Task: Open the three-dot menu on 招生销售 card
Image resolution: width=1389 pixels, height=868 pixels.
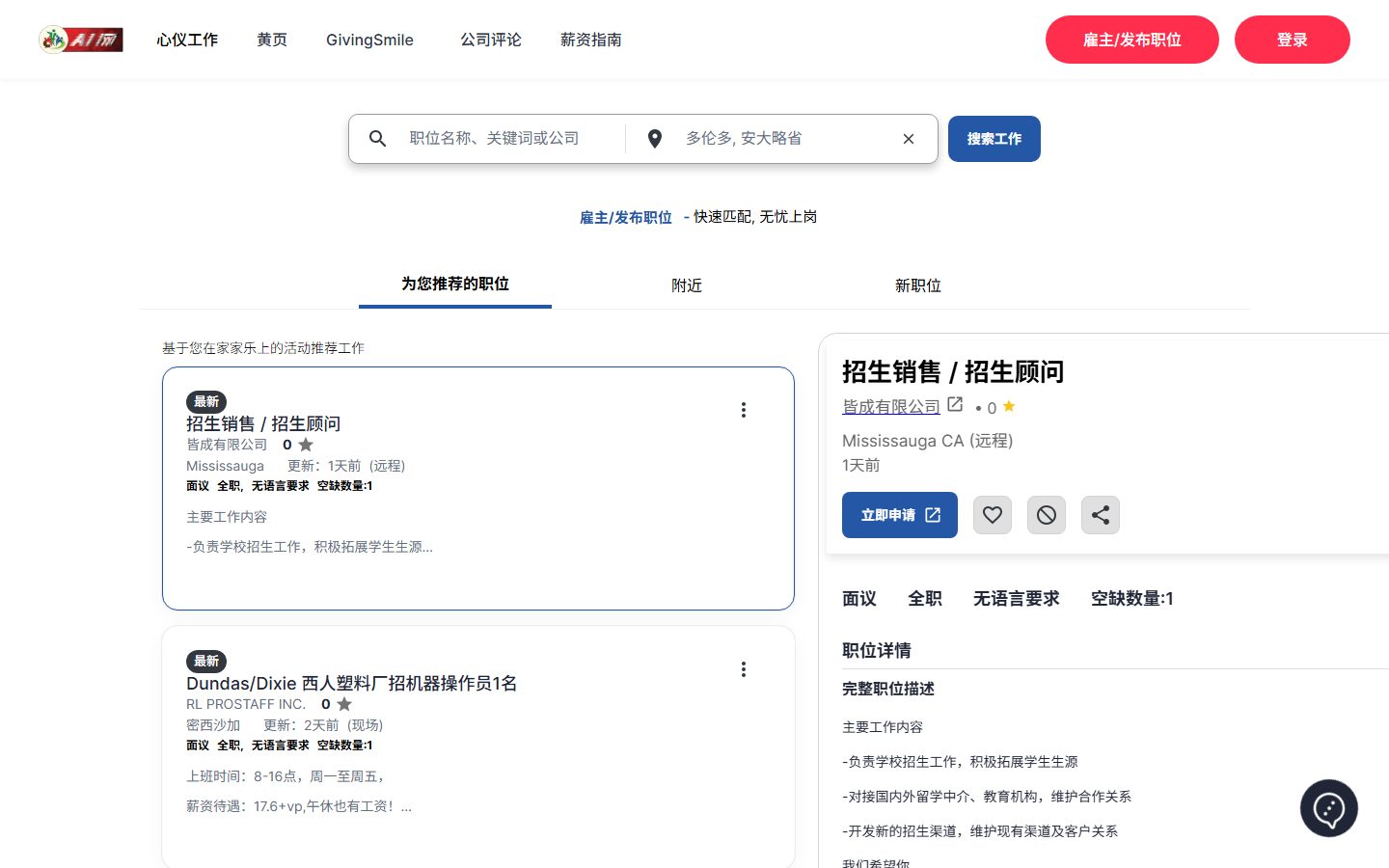Action: (744, 410)
